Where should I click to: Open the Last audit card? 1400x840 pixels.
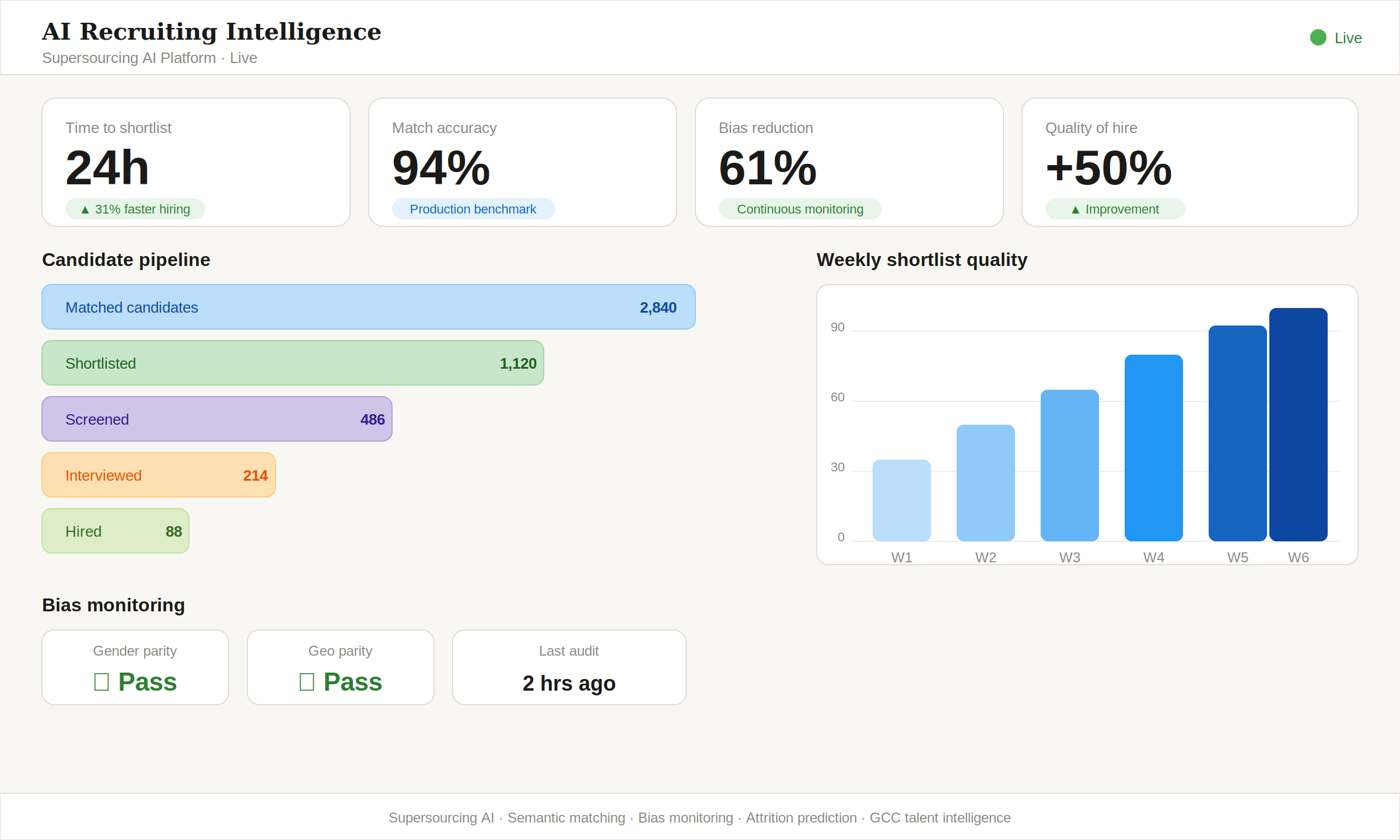coord(569,667)
